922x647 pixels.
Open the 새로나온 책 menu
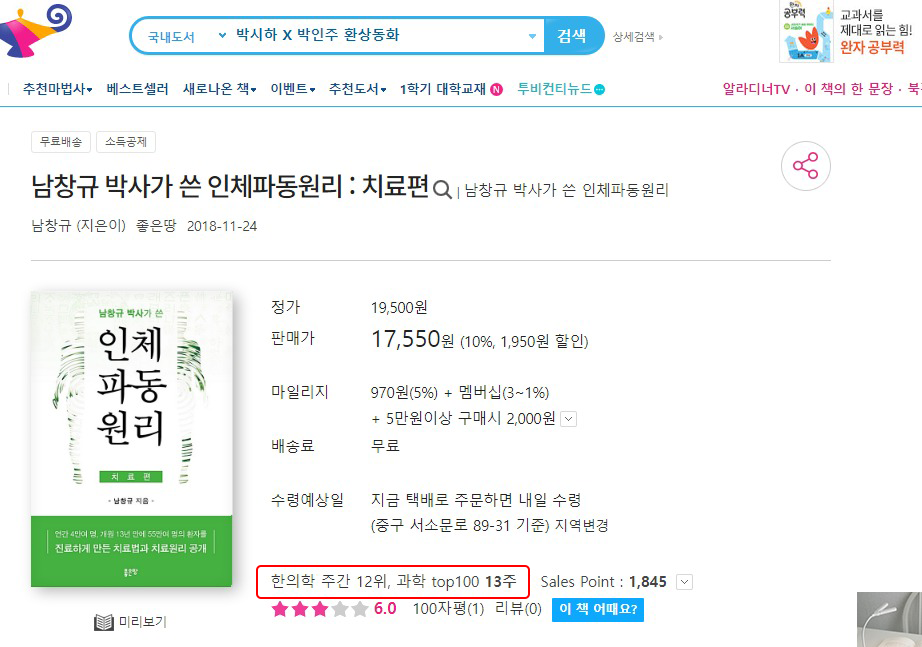point(219,89)
